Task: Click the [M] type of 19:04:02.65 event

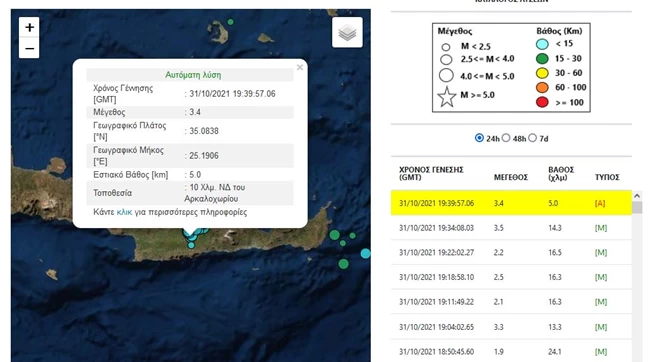Action: 601,327
